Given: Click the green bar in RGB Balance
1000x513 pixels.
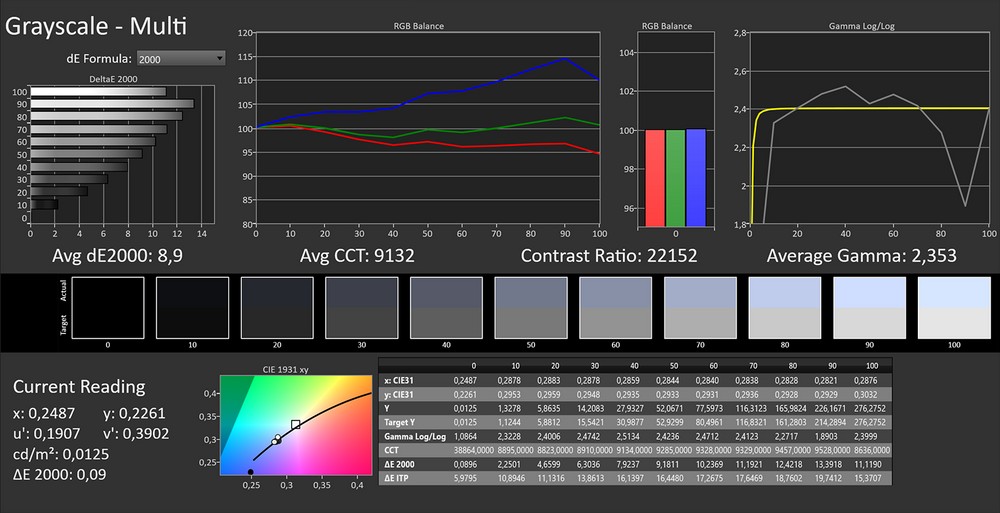Looking at the screenshot, I should point(676,177).
